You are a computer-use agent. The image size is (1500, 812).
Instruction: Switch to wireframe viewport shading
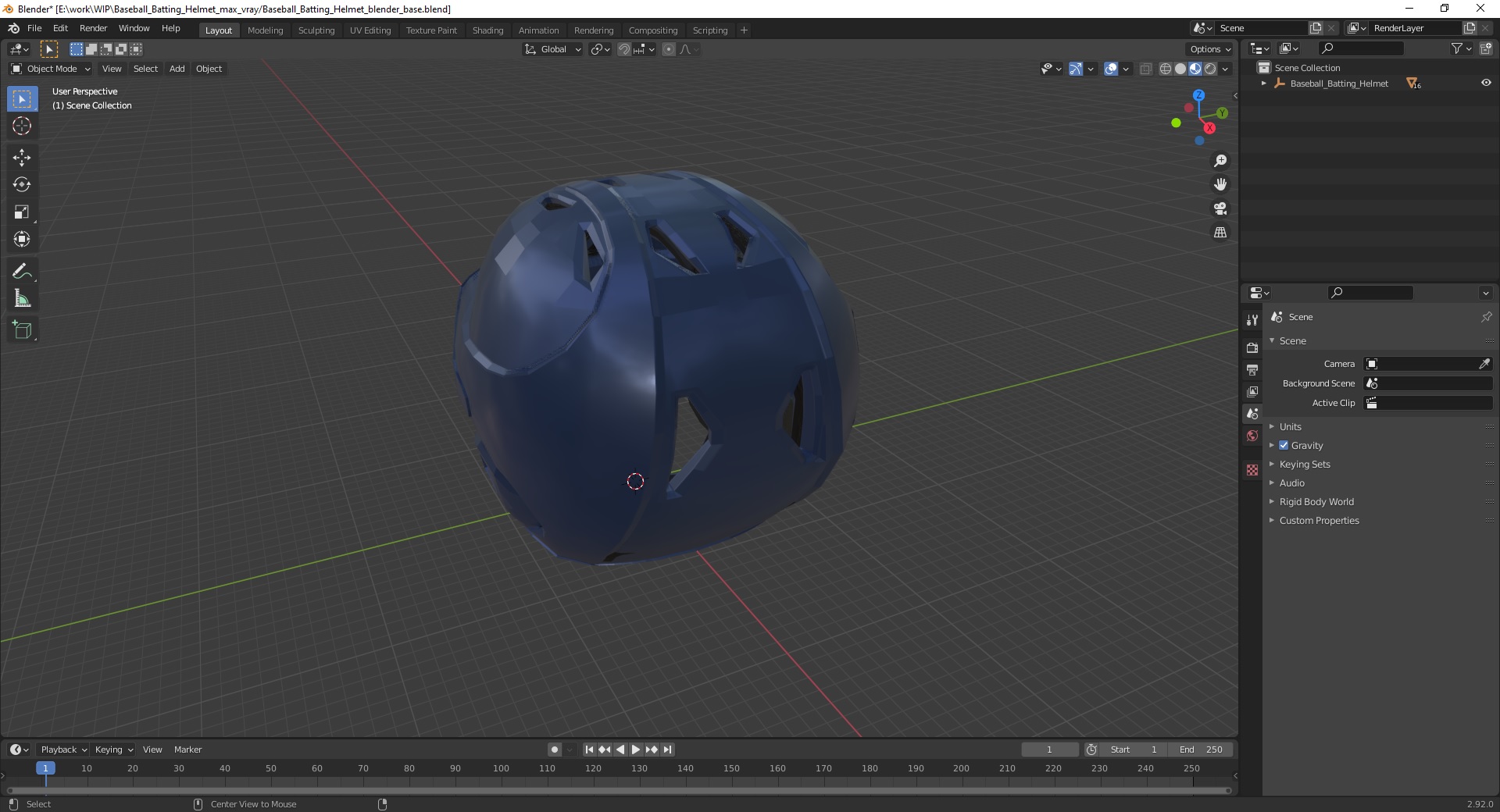tap(1166, 69)
